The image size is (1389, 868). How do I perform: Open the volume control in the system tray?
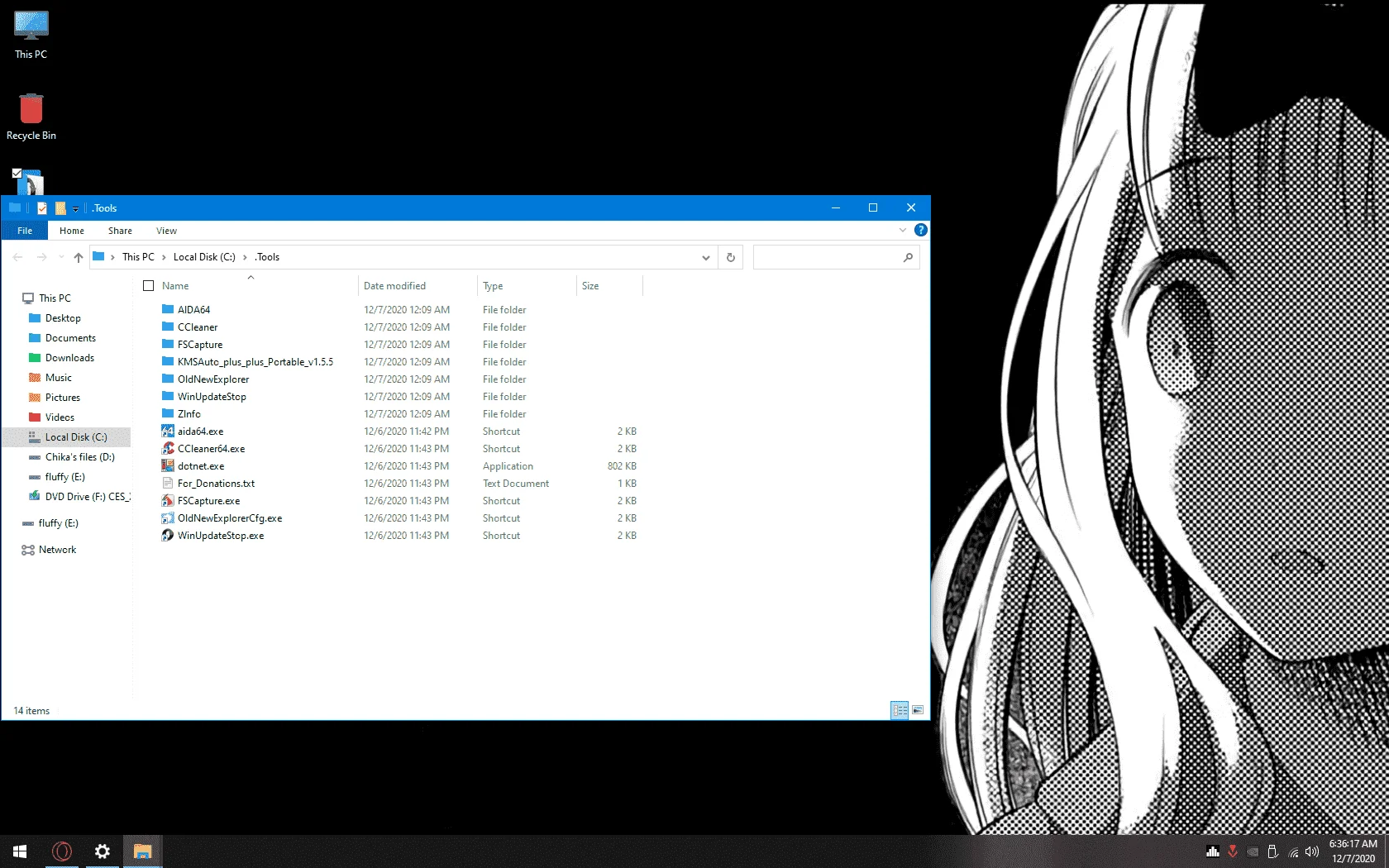tap(1312, 851)
